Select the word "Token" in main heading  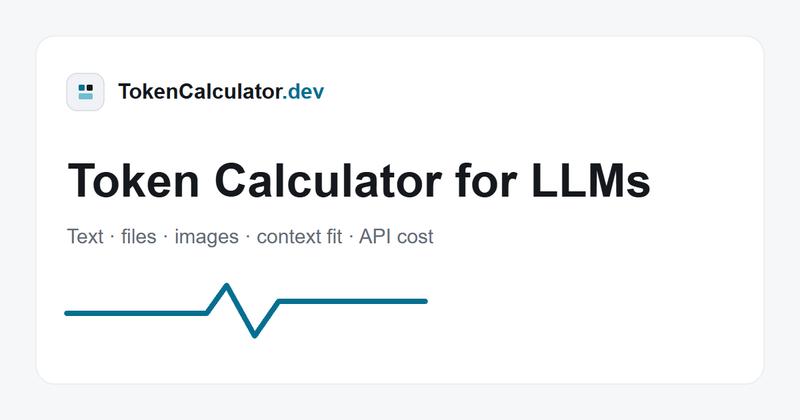pyautogui.click(x=133, y=180)
